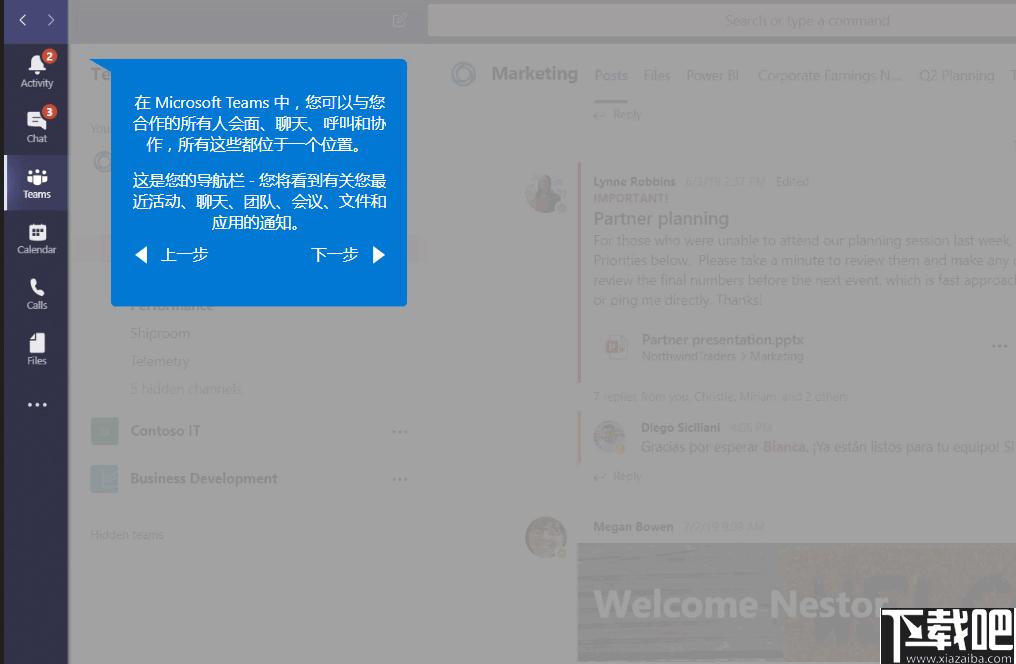This screenshot has width=1016, height=664.
Task: Click Megan Bowen's avatar
Action: 545,537
